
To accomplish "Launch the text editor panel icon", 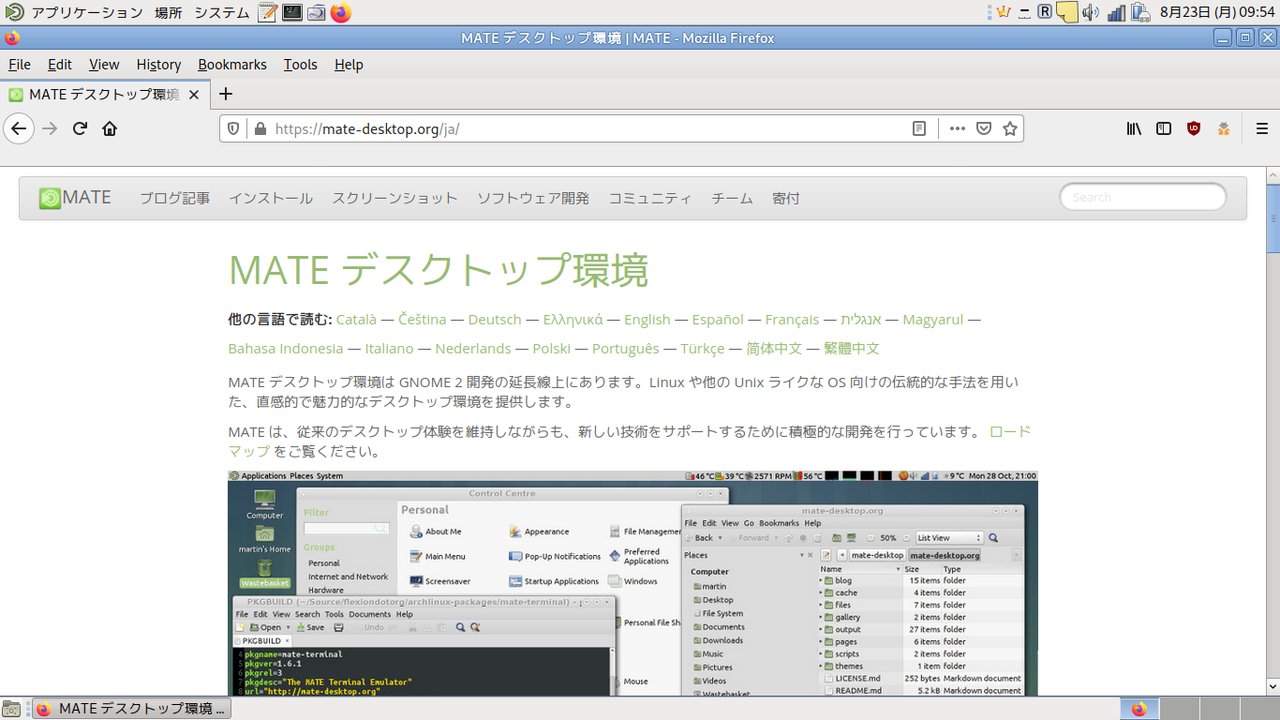I will tap(267, 13).
